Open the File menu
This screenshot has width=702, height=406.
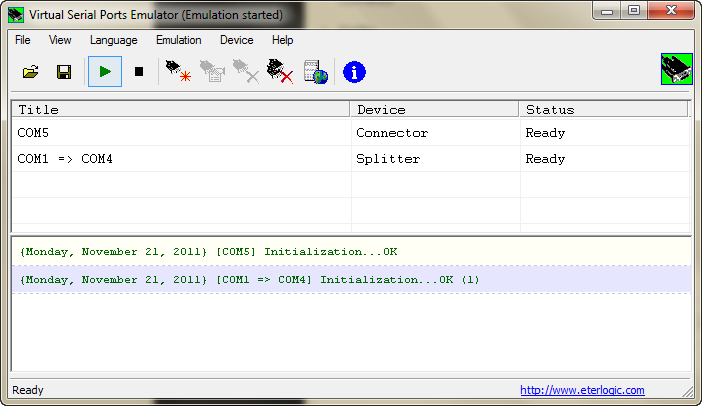pos(23,40)
